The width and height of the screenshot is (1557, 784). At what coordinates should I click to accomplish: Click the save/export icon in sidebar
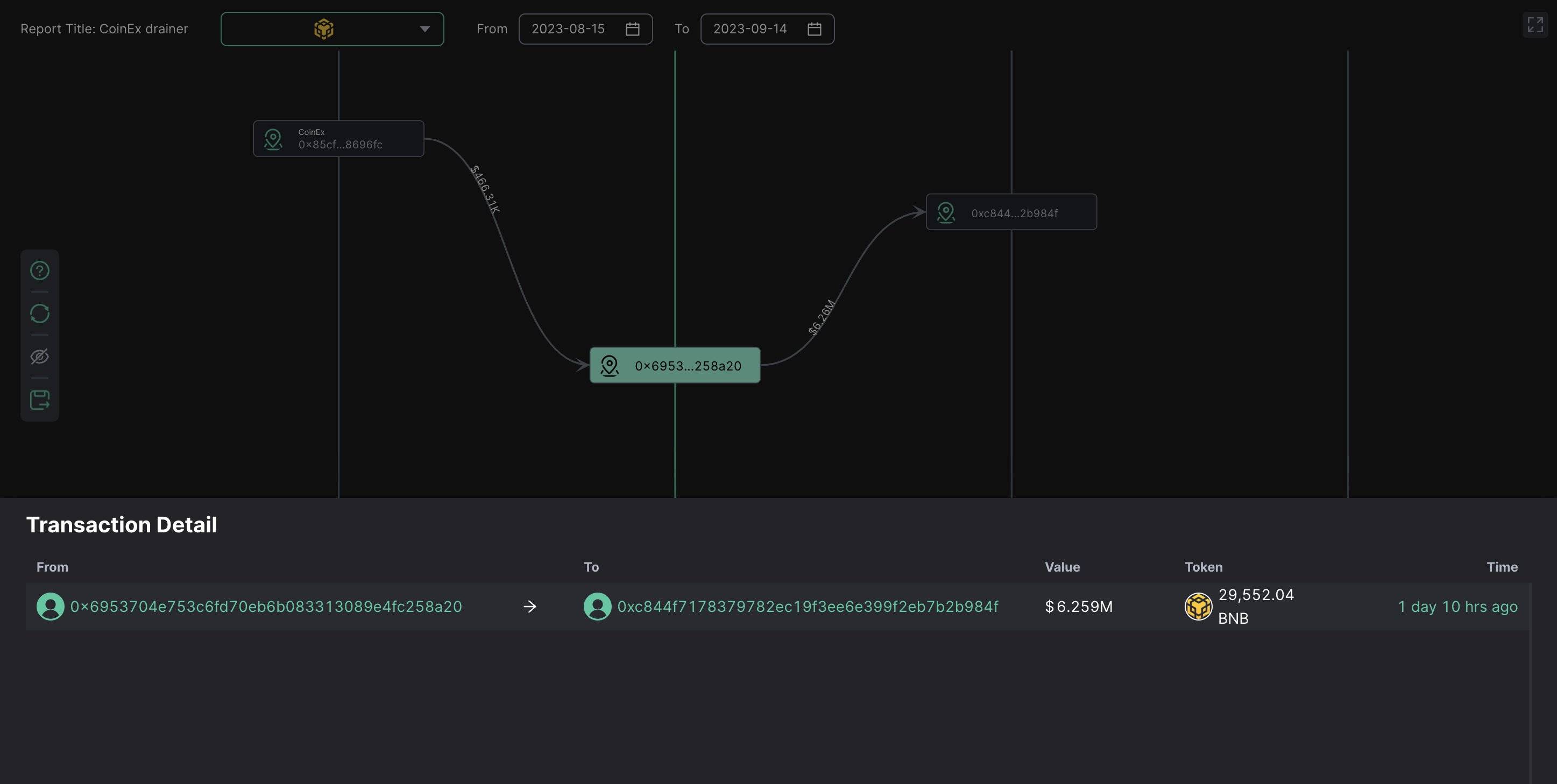[40, 400]
